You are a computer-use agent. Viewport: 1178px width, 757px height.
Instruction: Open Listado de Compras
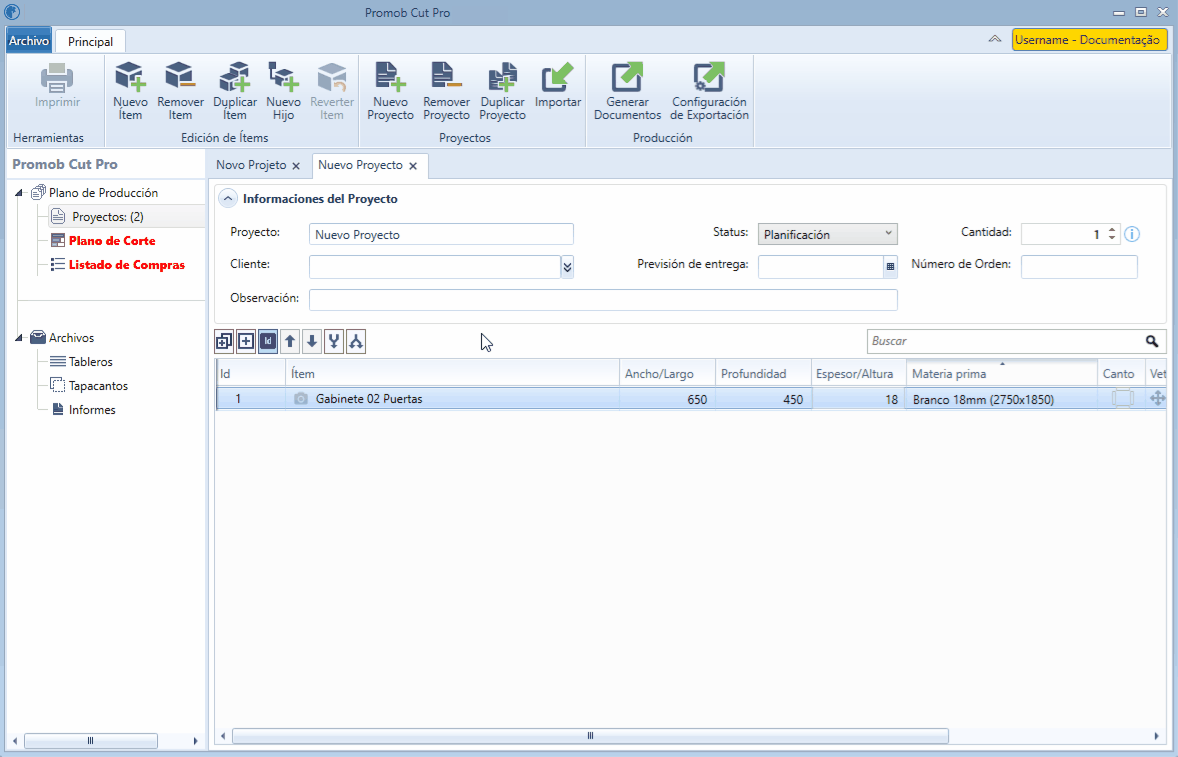point(127,265)
